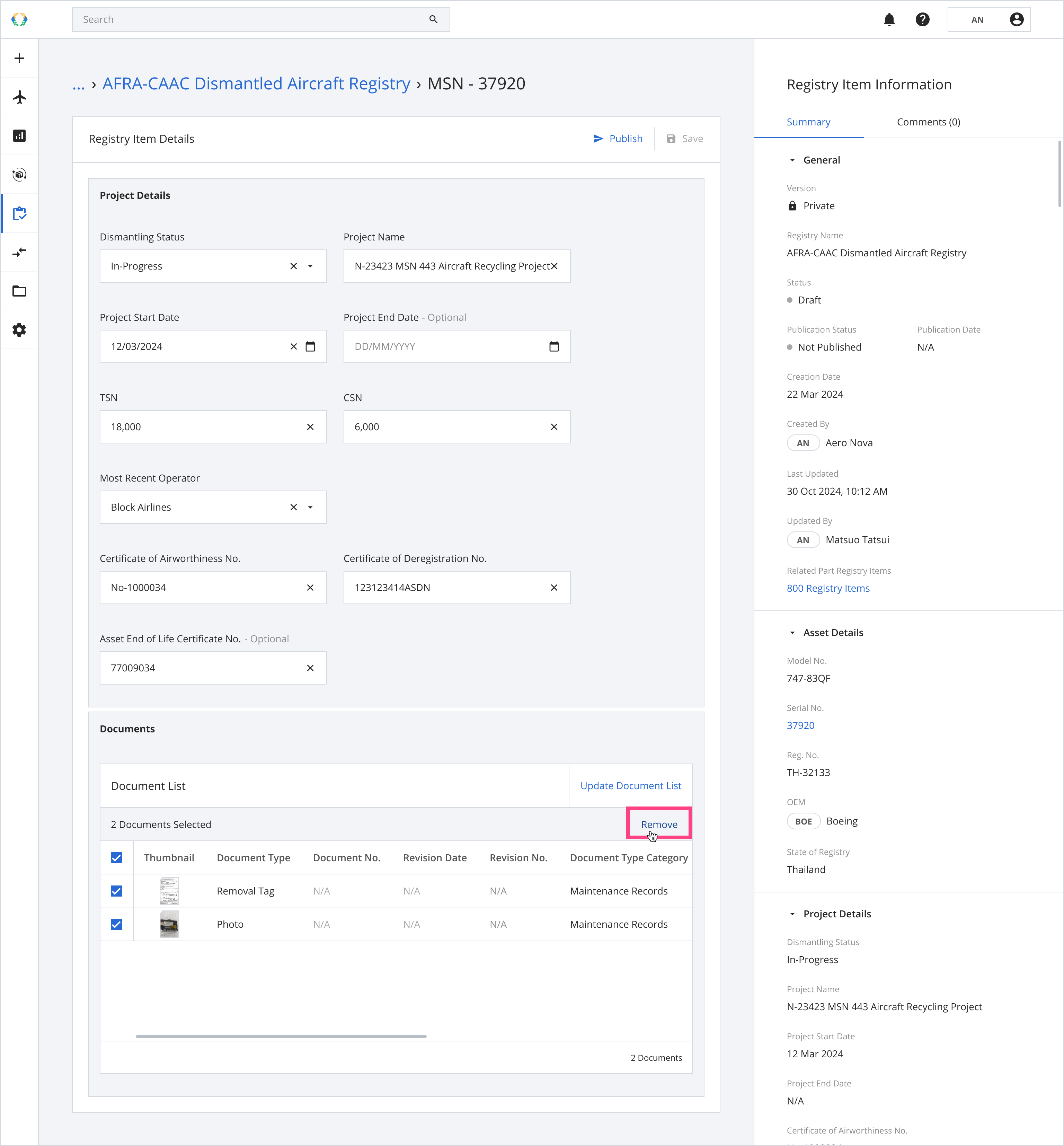Collapse the Asset Details section

pos(792,632)
